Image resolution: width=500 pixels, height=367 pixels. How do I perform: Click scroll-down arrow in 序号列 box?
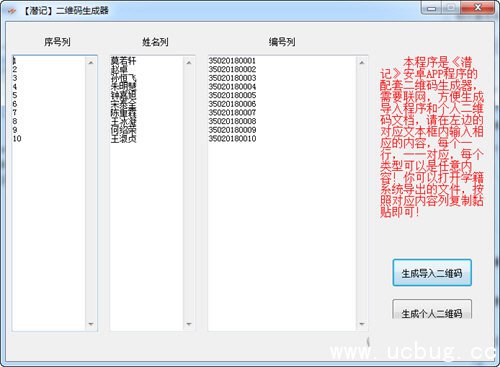(91, 324)
